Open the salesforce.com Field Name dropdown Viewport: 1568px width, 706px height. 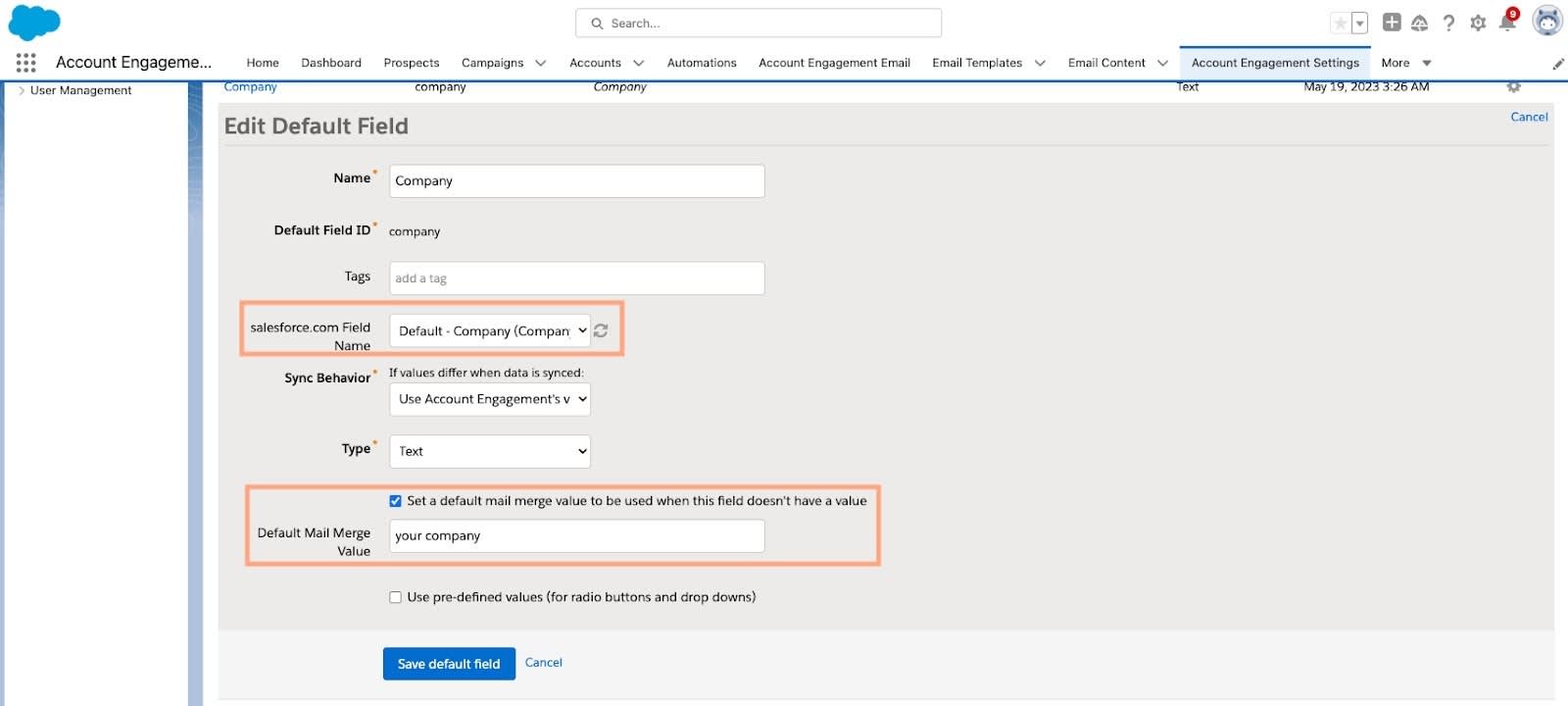point(490,330)
